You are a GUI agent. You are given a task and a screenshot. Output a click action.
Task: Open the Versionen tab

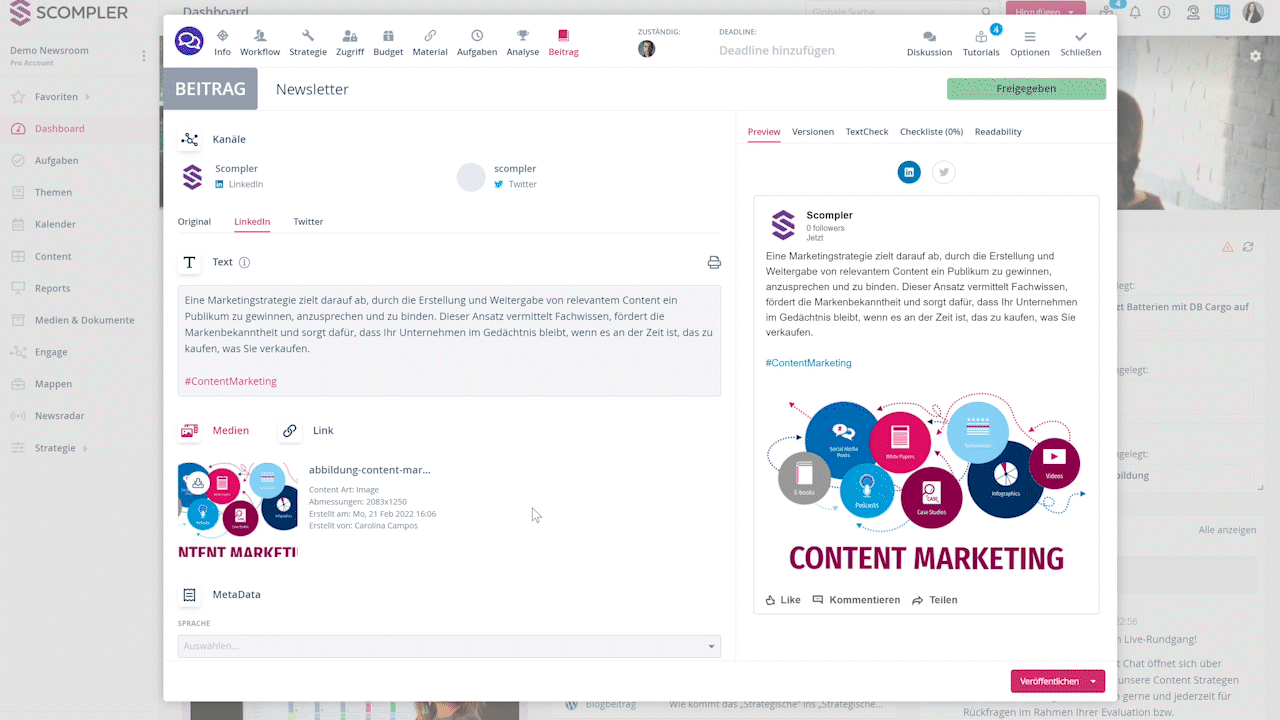pyautogui.click(x=812, y=132)
